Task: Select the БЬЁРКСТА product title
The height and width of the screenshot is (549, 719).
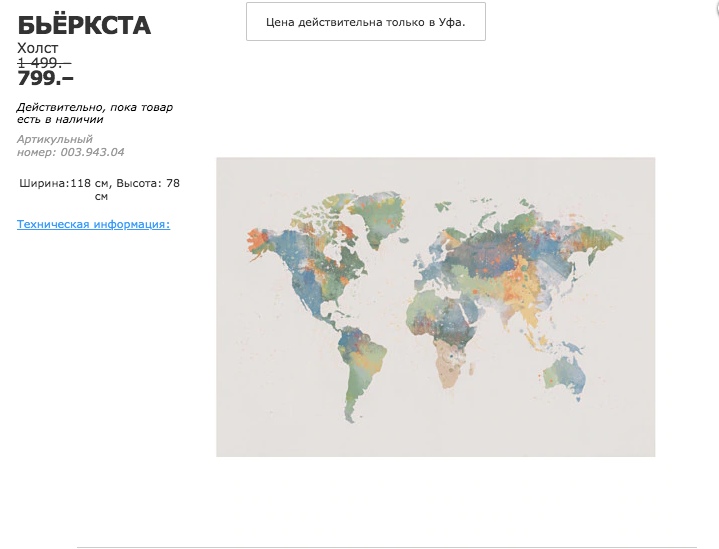Action: 84,25
